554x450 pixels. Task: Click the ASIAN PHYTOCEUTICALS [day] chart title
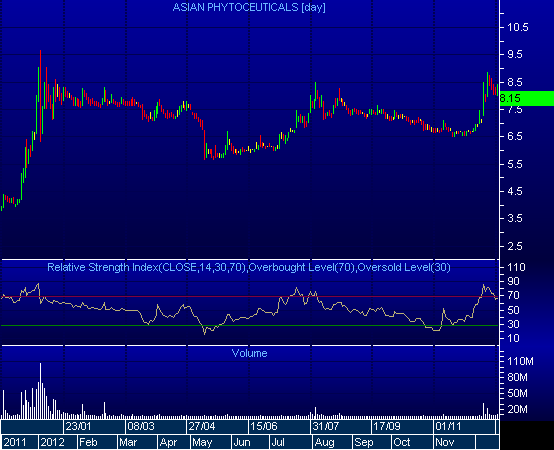point(249,7)
